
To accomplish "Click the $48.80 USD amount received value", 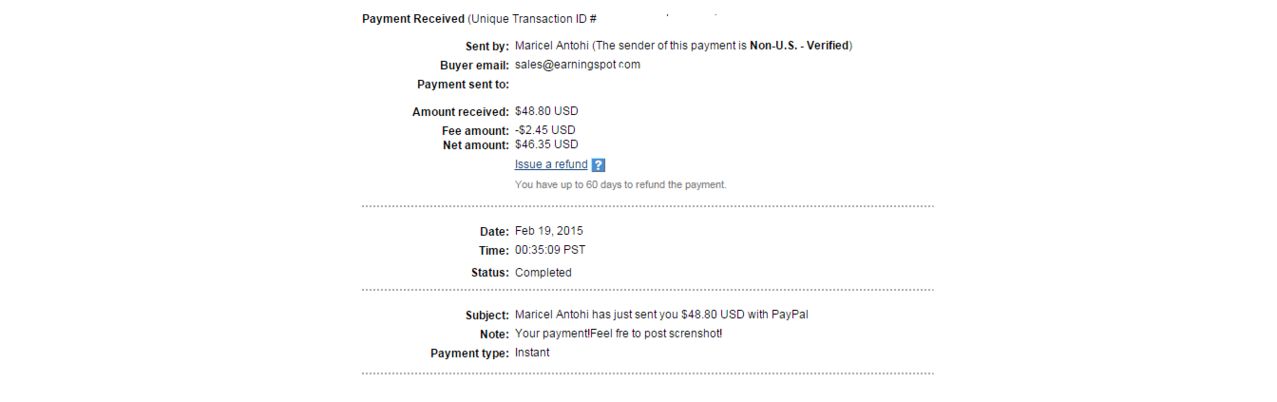I will point(546,111).
